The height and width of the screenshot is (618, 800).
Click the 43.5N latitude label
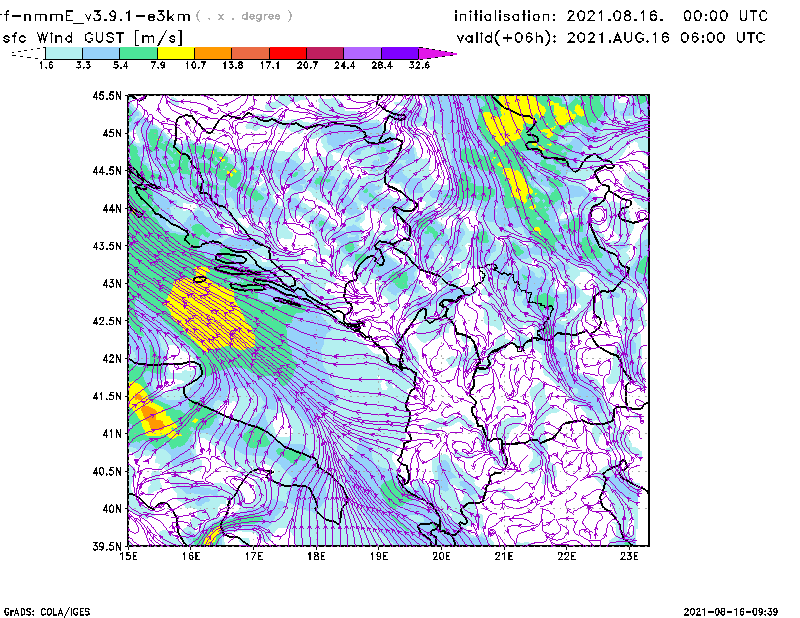[x=107, y=246]
